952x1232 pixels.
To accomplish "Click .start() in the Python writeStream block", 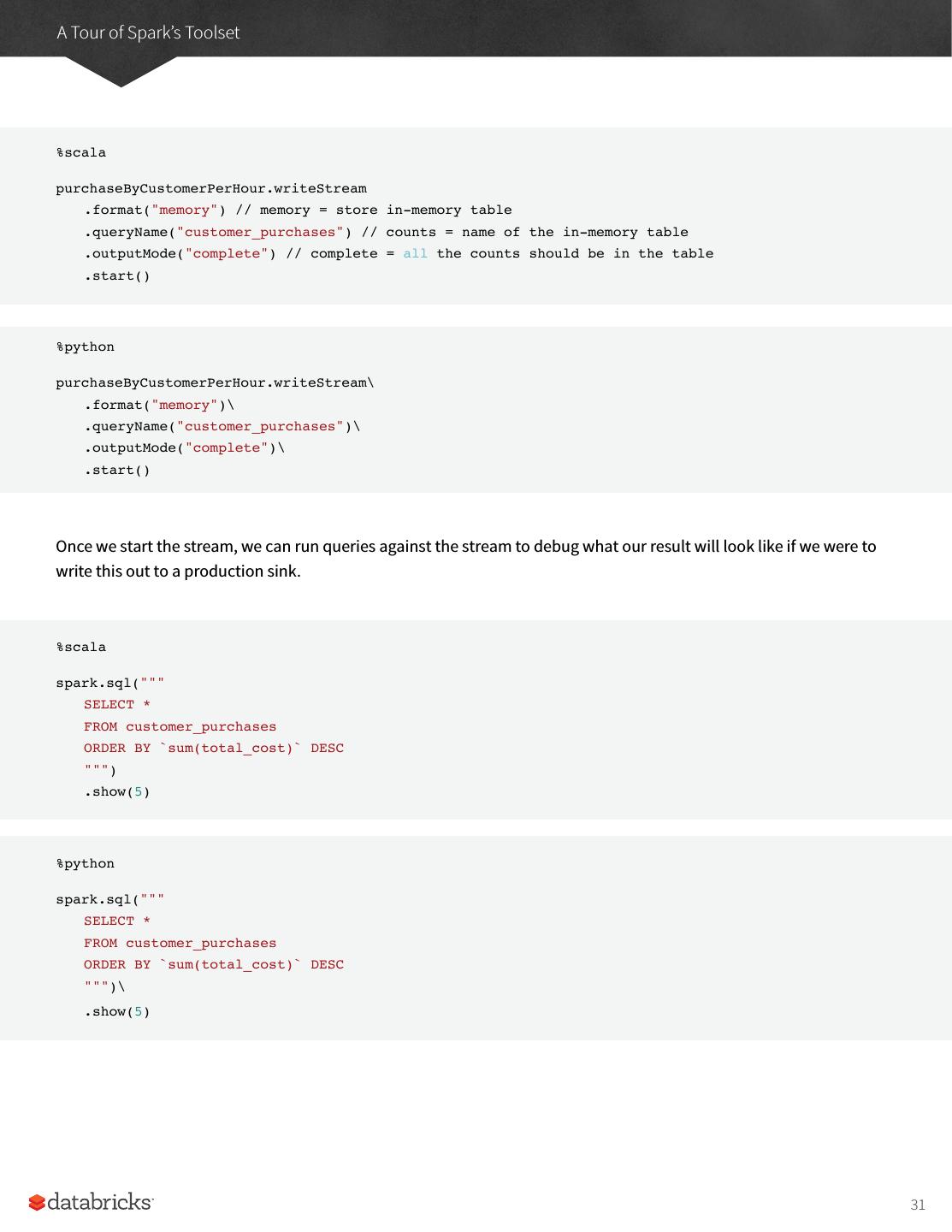I will coord(117,470).
